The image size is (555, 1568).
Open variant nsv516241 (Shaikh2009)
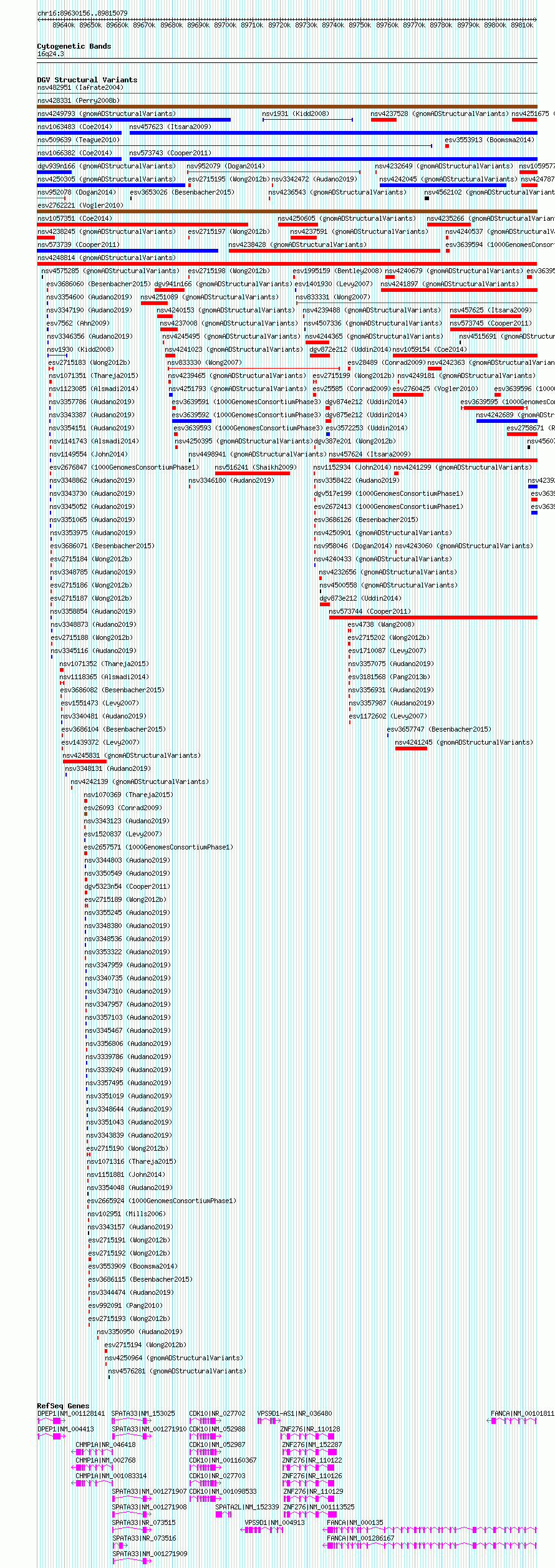point(256,467)
